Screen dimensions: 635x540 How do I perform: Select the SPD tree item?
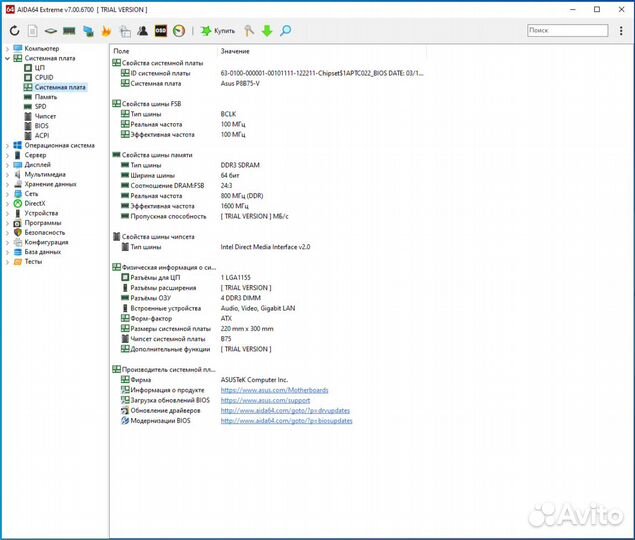40,106
